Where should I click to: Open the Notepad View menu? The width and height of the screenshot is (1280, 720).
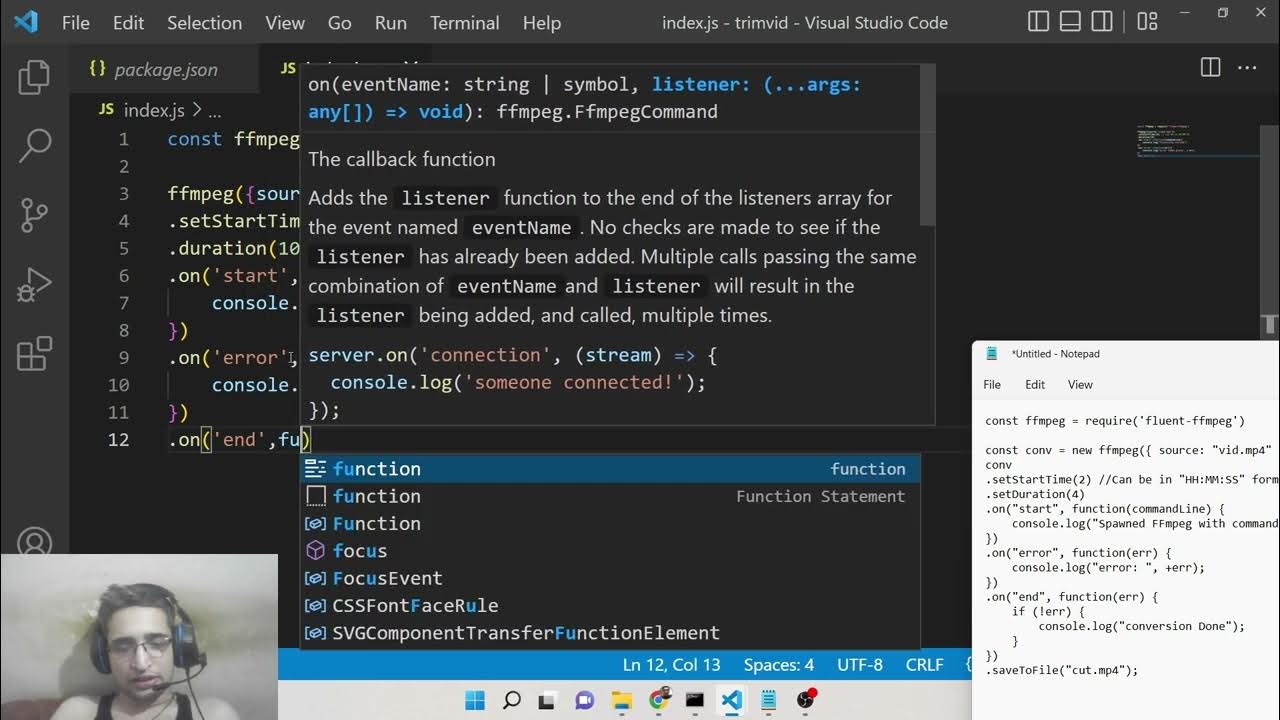click(x=1080, y=384)
